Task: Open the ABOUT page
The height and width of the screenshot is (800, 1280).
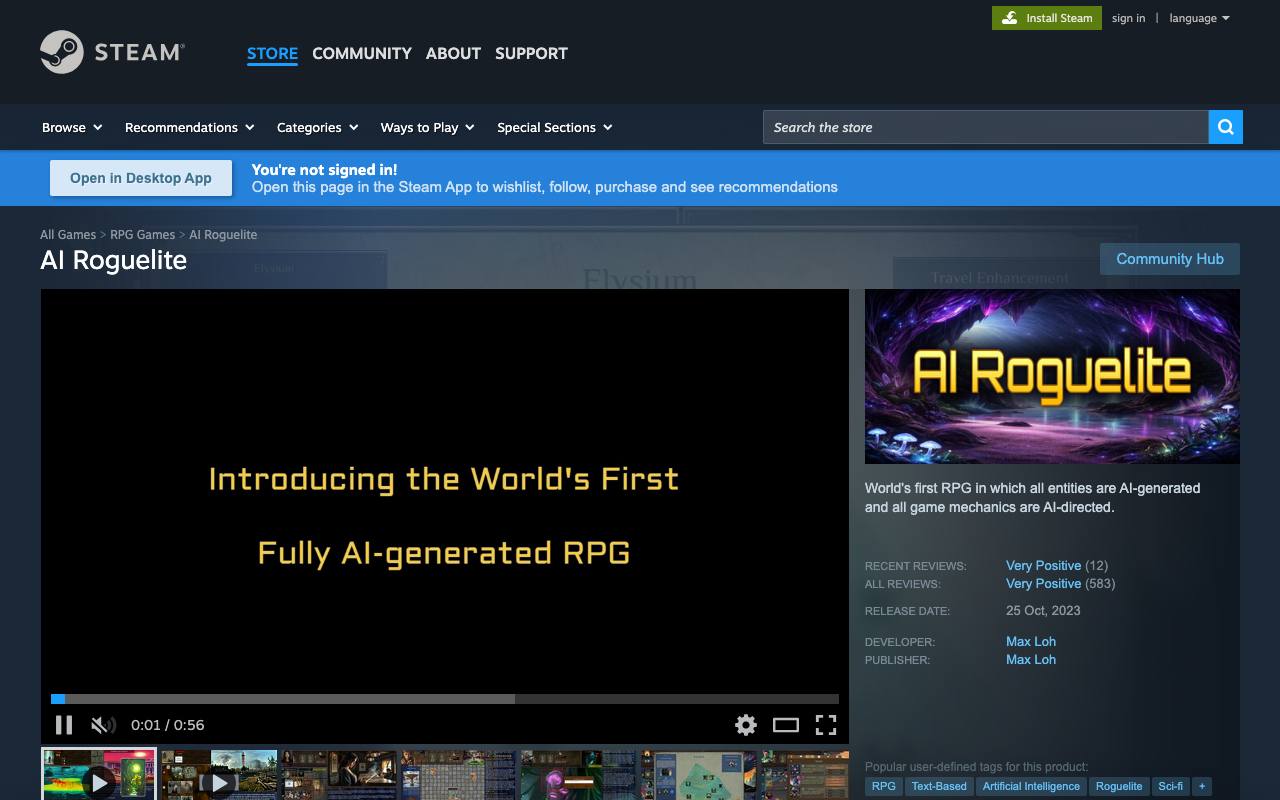Action: coord(453,53)
